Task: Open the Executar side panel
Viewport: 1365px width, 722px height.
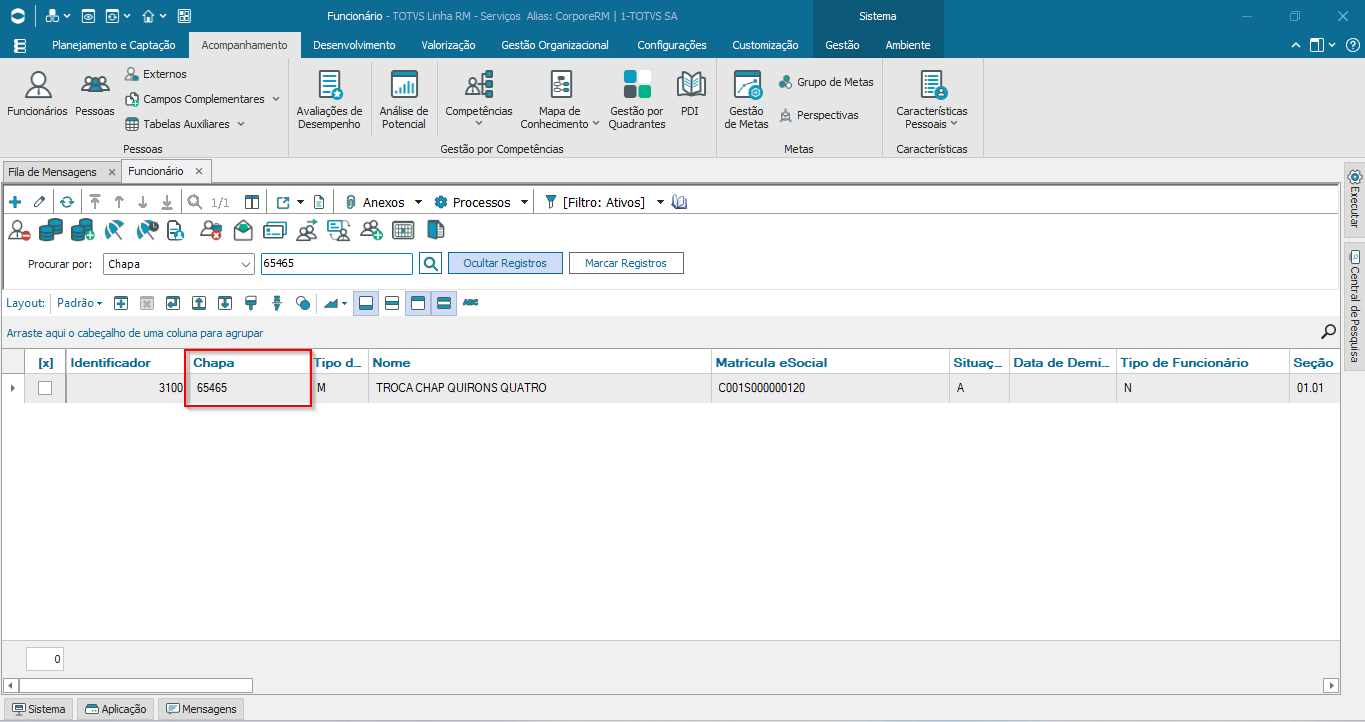Action: [1355, 199]
